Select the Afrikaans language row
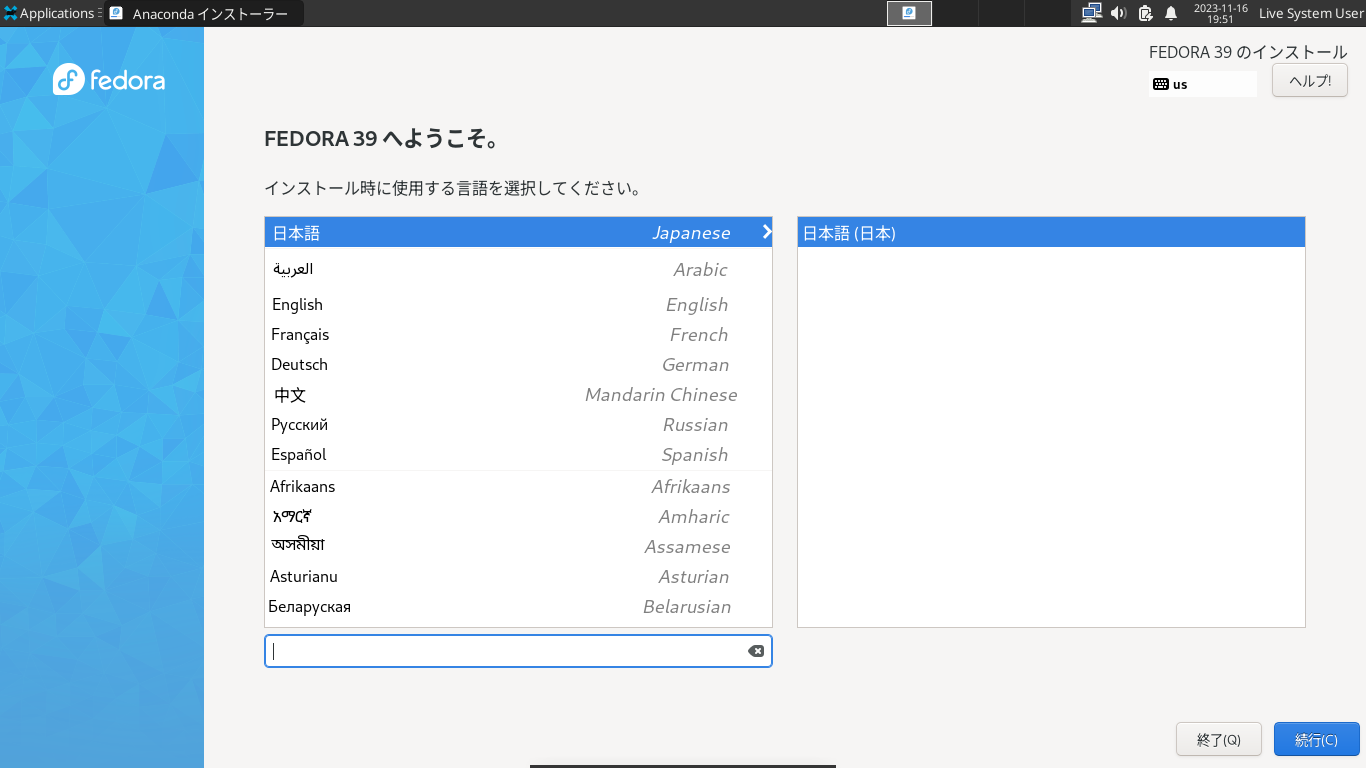Viewport: 1366px width, 768px height. coord(518,486)
